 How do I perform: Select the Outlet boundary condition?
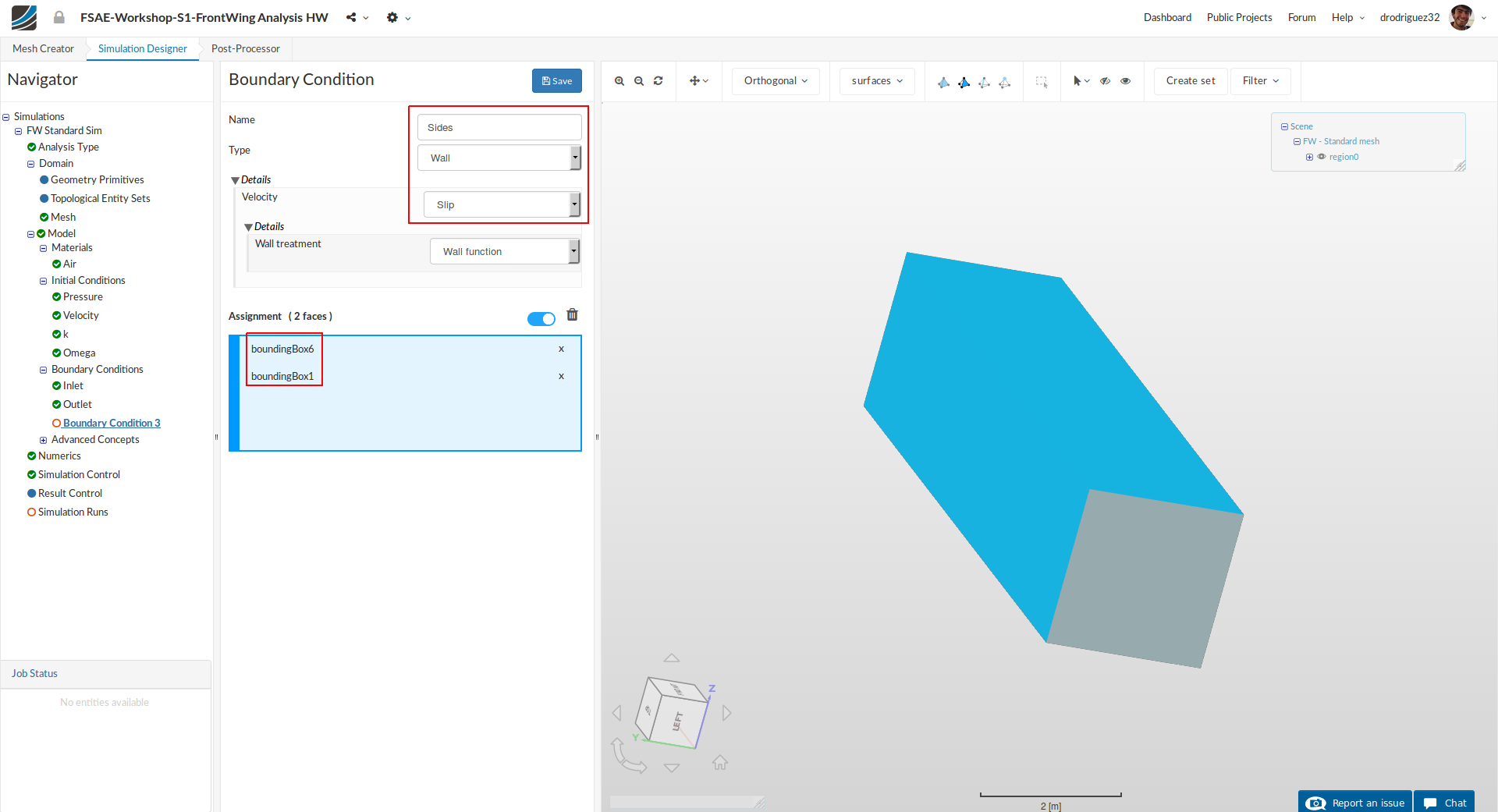point(77,405)
